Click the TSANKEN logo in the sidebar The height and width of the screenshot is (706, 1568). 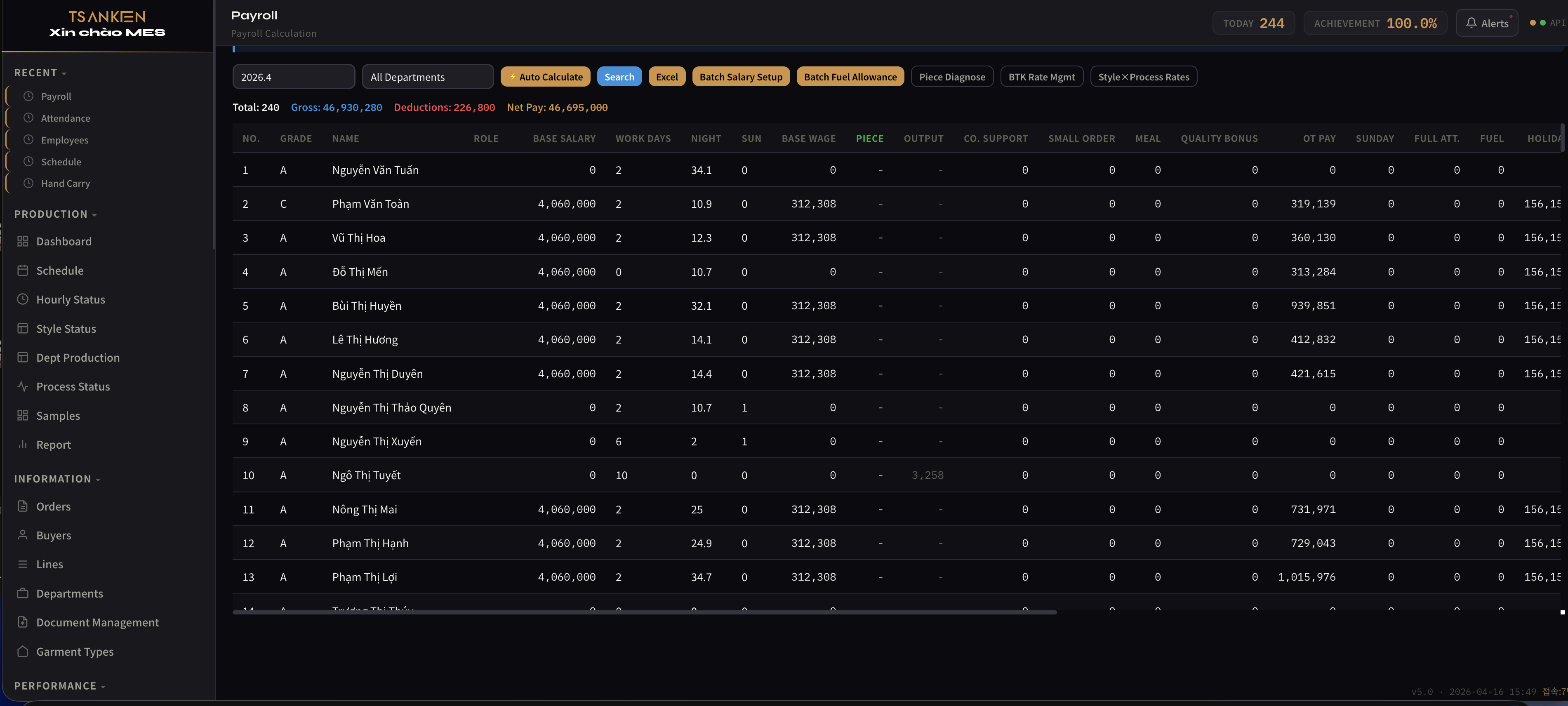pyautogui.click(x=107, y=16)
